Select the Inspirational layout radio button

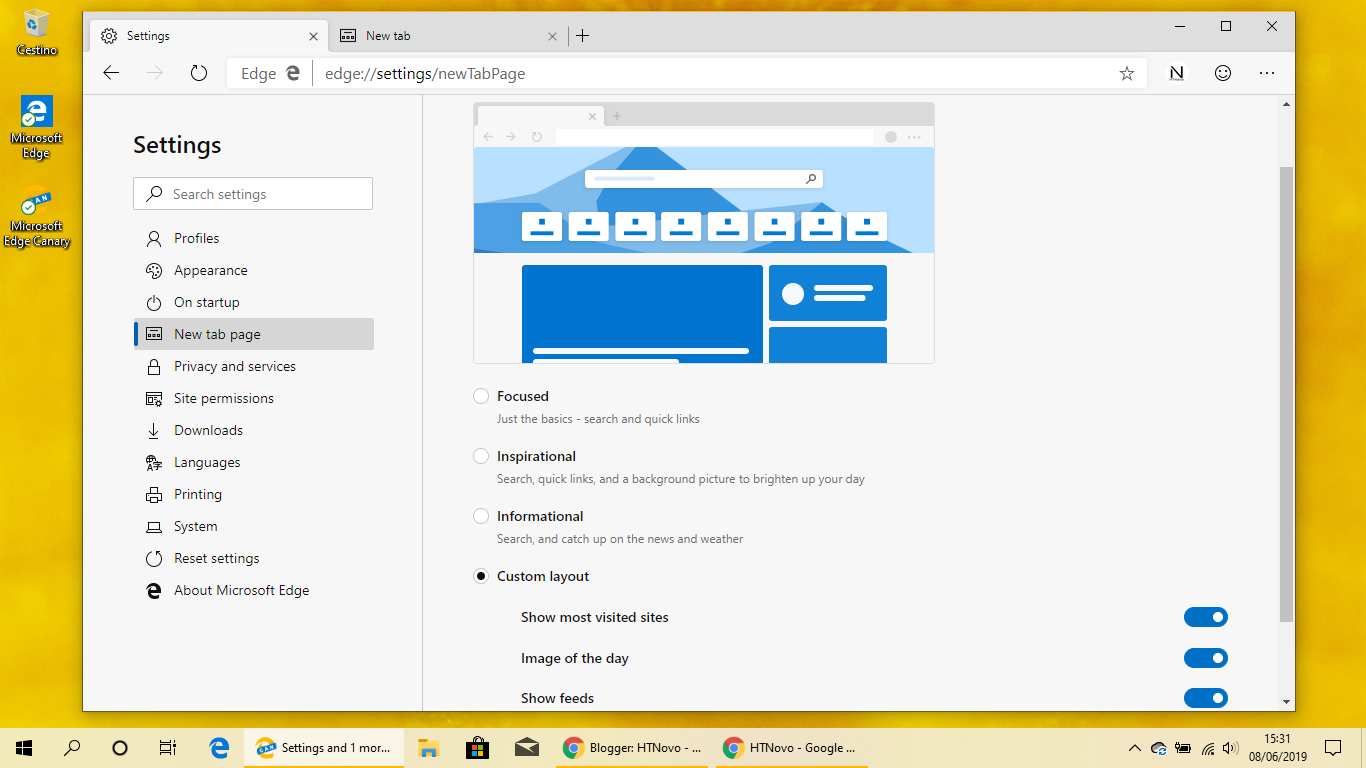pyautogui.click(x=481, y=456)
